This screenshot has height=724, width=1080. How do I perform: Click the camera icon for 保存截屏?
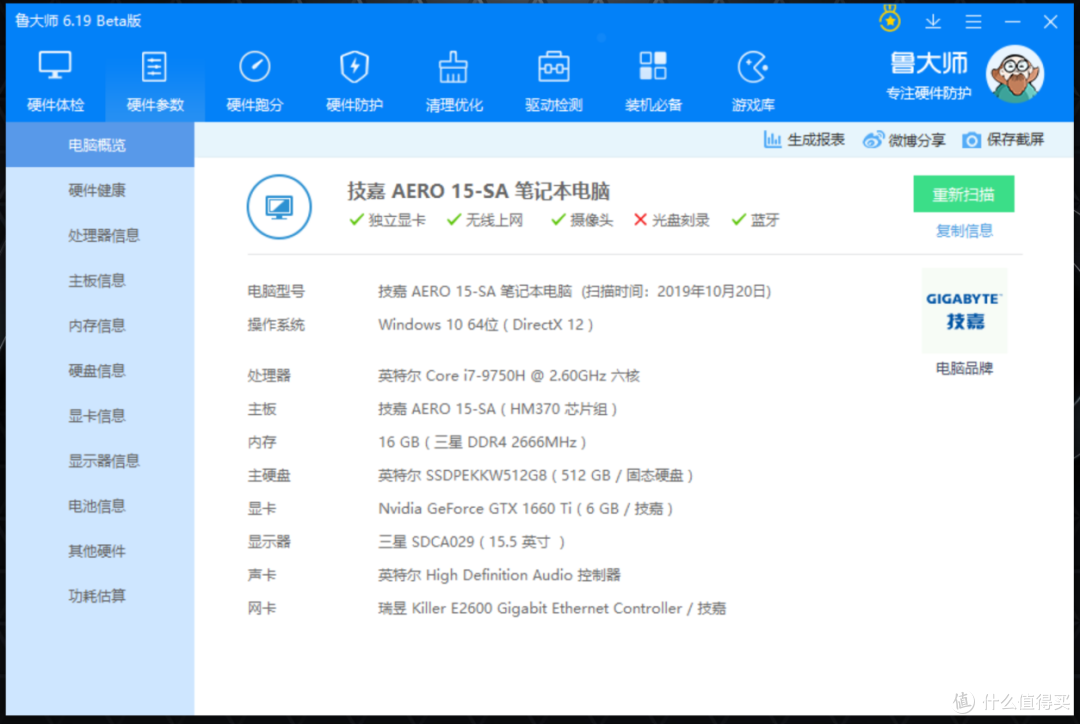click(x=971, y=141)
